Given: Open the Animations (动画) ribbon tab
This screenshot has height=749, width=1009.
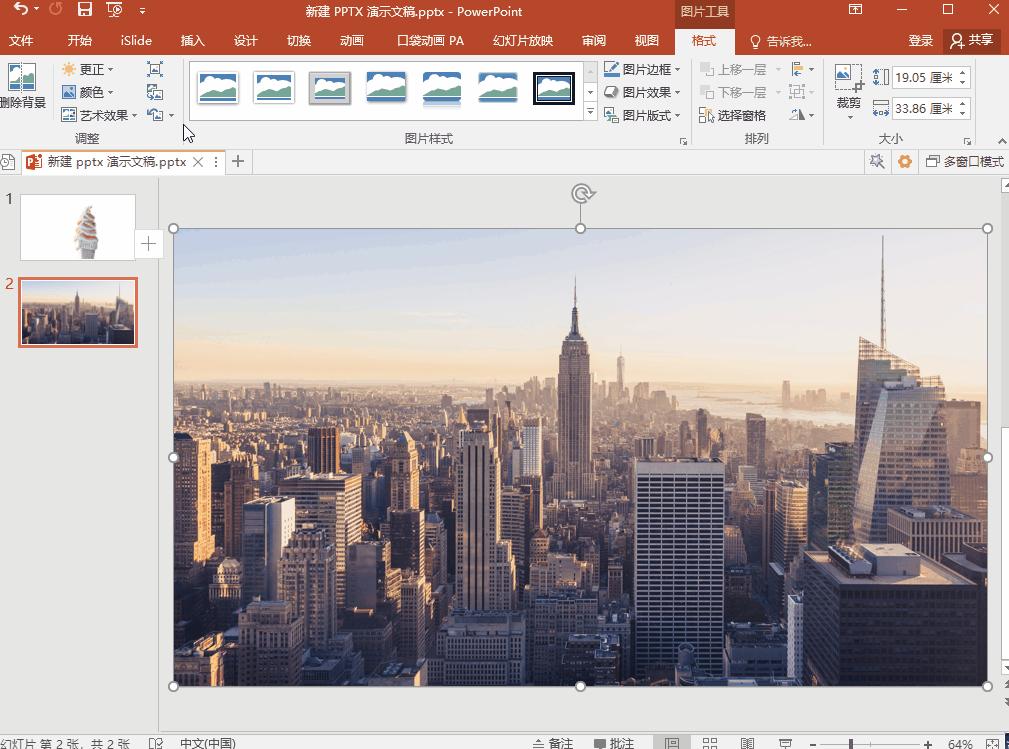Looking at the screenshot, I should point(352,41).
